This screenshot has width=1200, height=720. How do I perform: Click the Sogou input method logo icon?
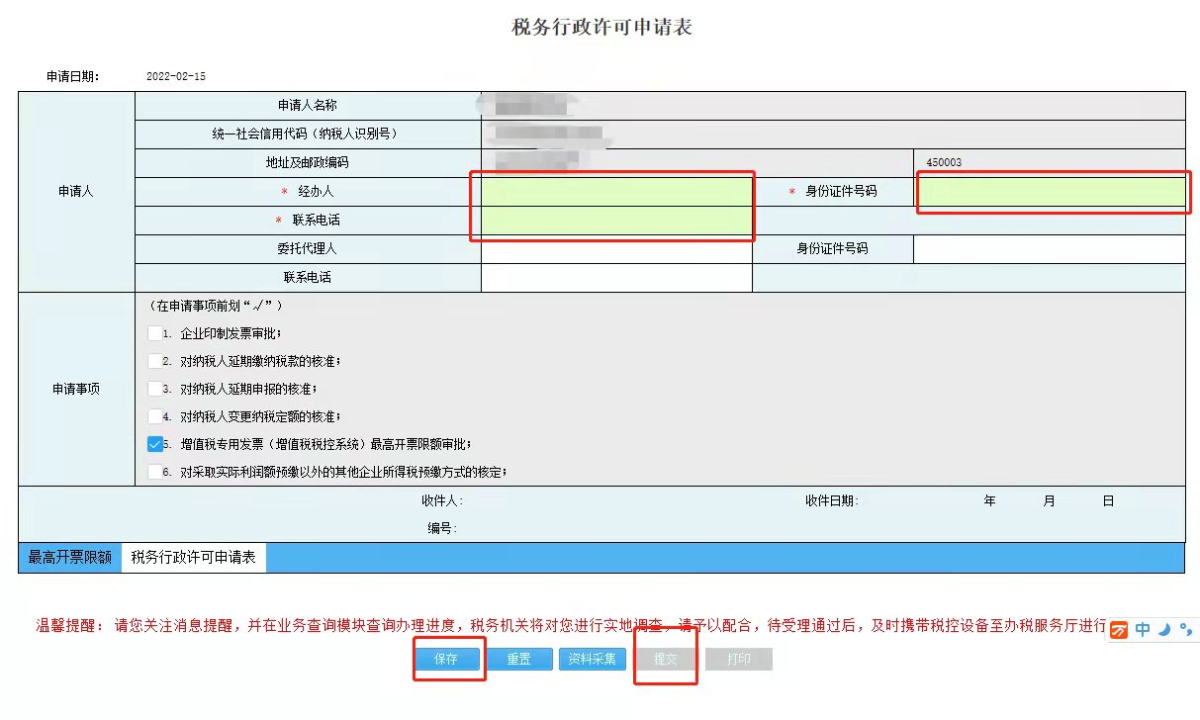click(x=1120, y=630)
